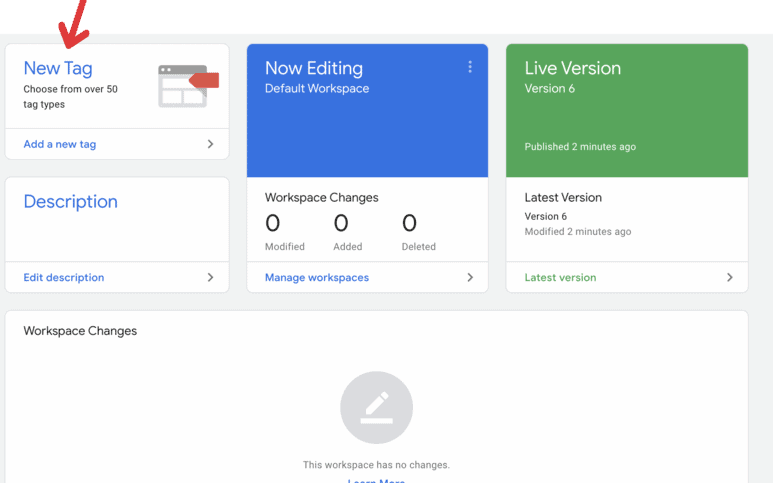Click the Live Version title
This screenshot has width=773, height=483.
pos(572,69)
